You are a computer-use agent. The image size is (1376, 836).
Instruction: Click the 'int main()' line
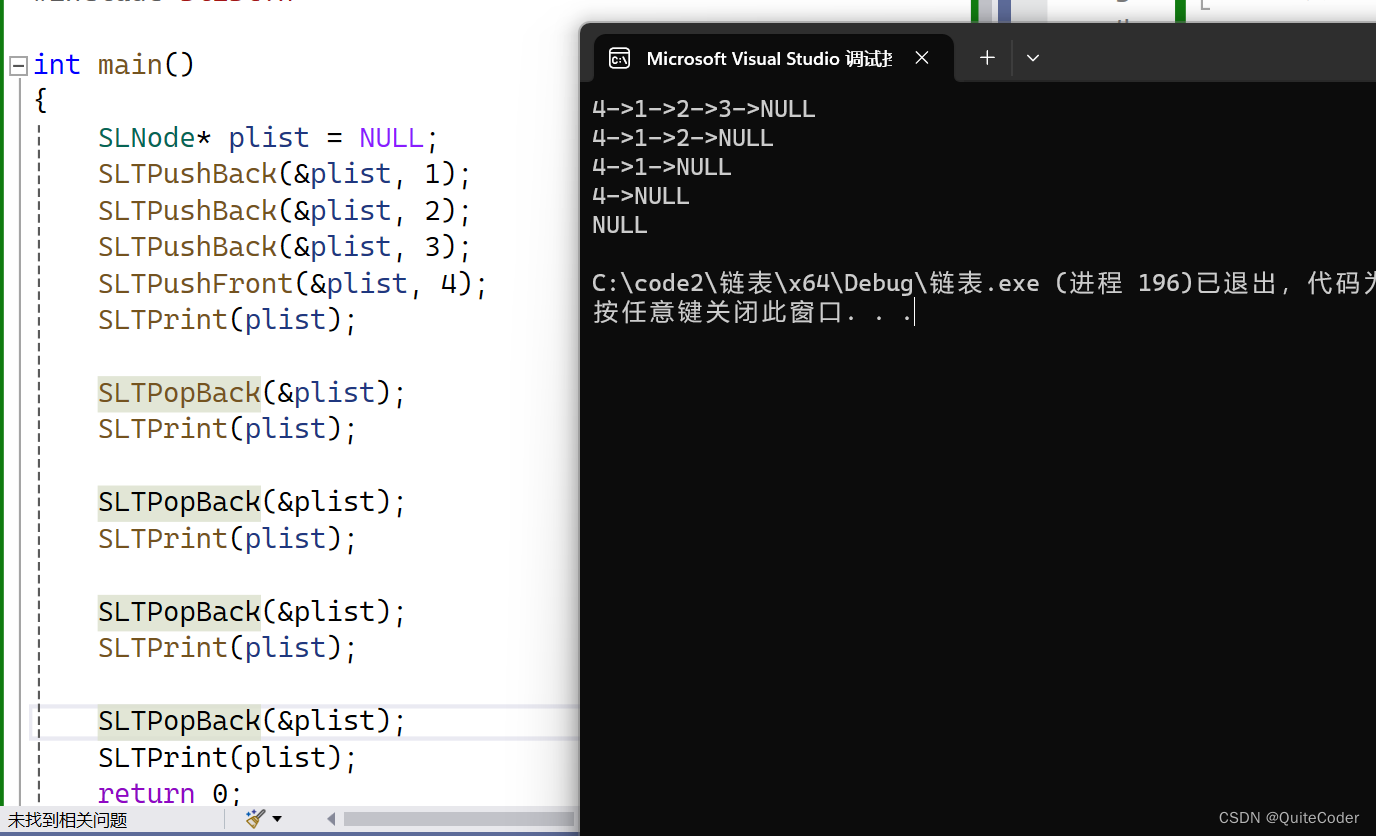[114, 65]
